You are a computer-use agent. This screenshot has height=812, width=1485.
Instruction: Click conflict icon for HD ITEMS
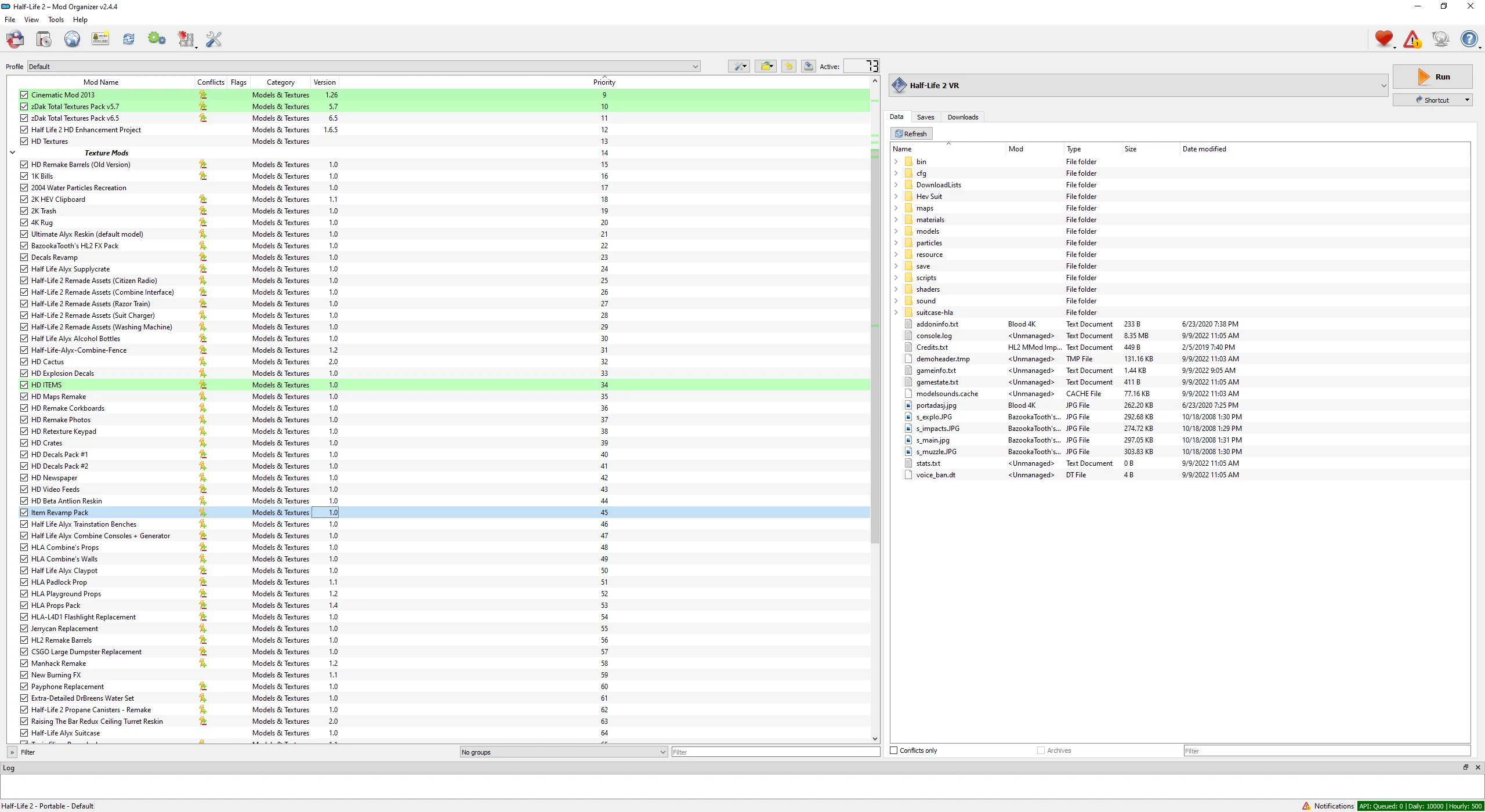pos(203,385)
